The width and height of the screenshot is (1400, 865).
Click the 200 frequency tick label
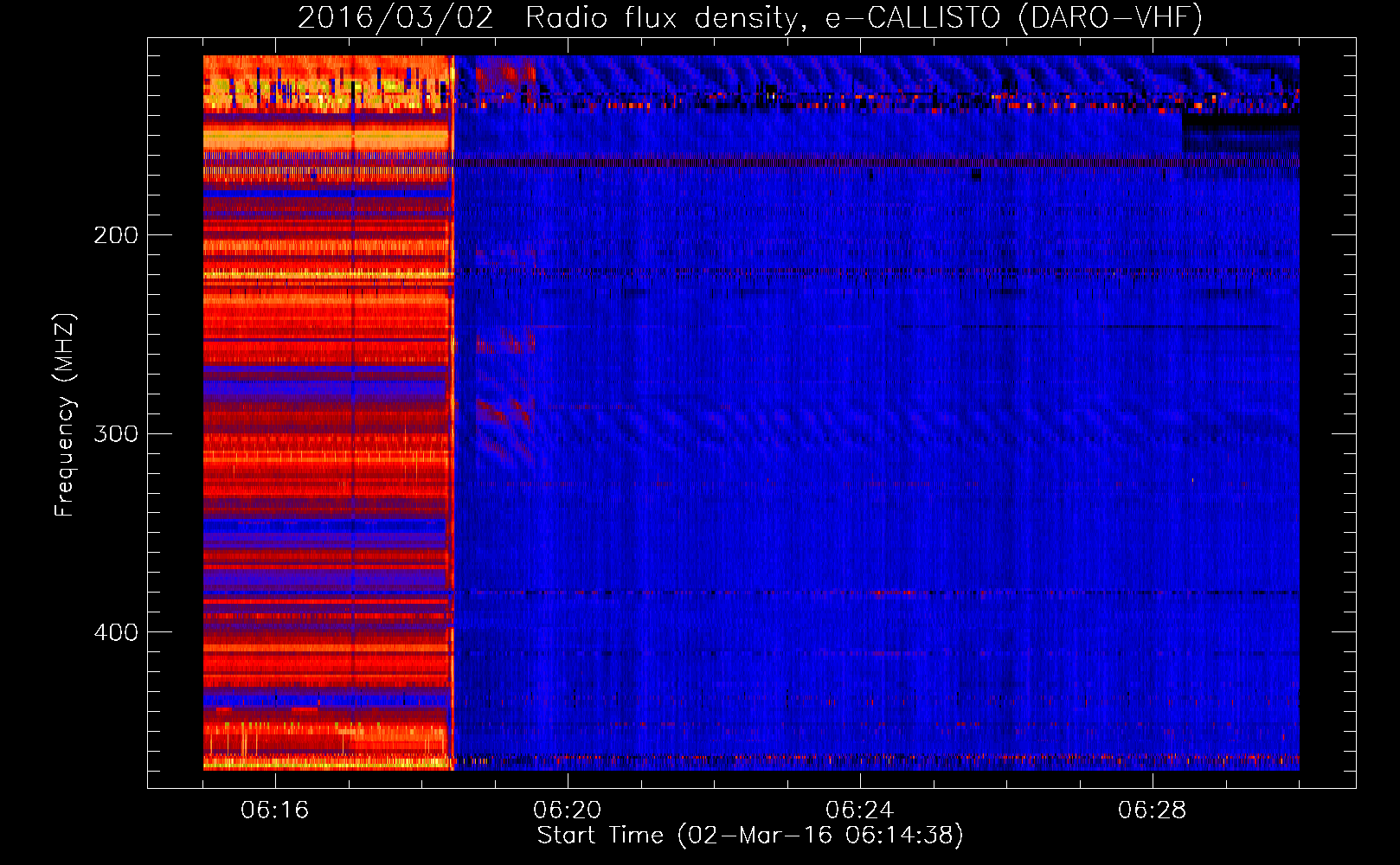(116, 235)
